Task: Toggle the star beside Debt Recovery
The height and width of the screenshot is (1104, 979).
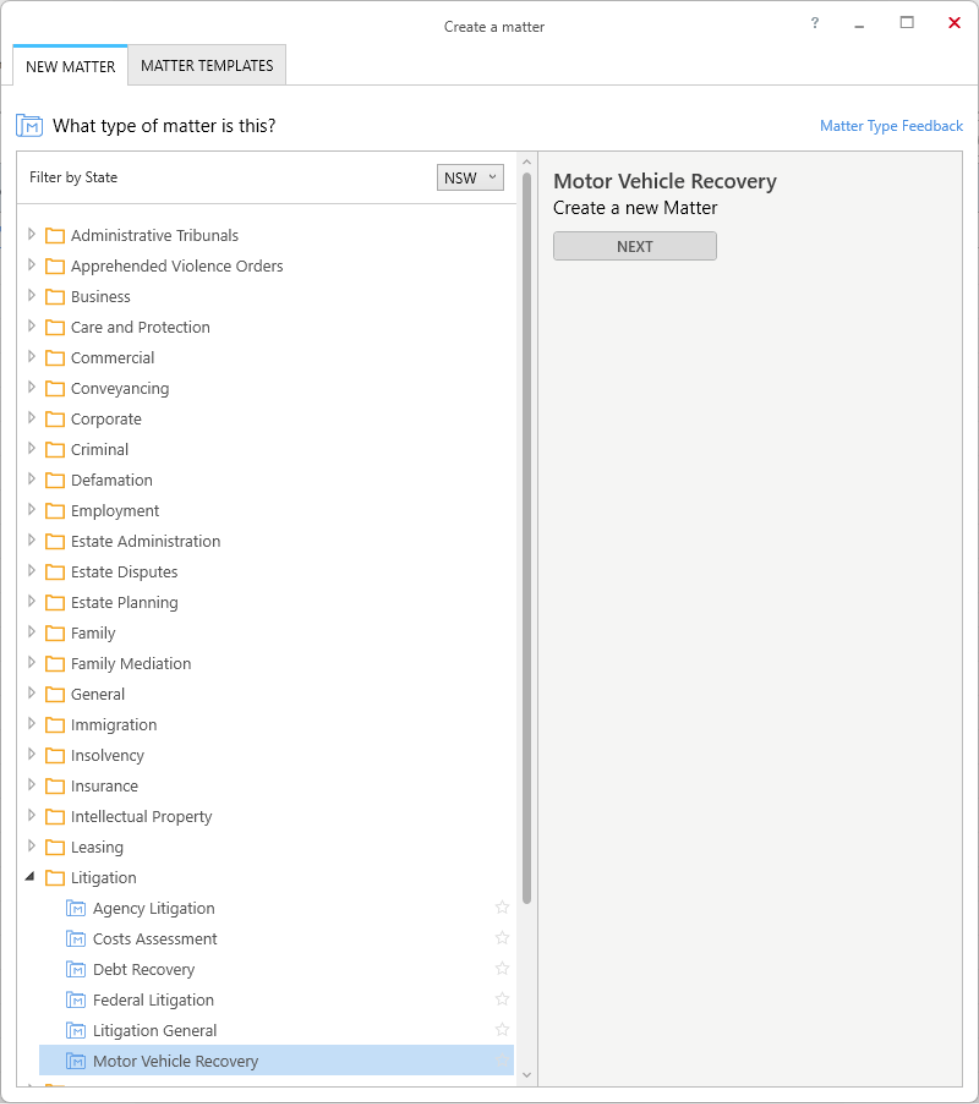Action: [502, 969]
